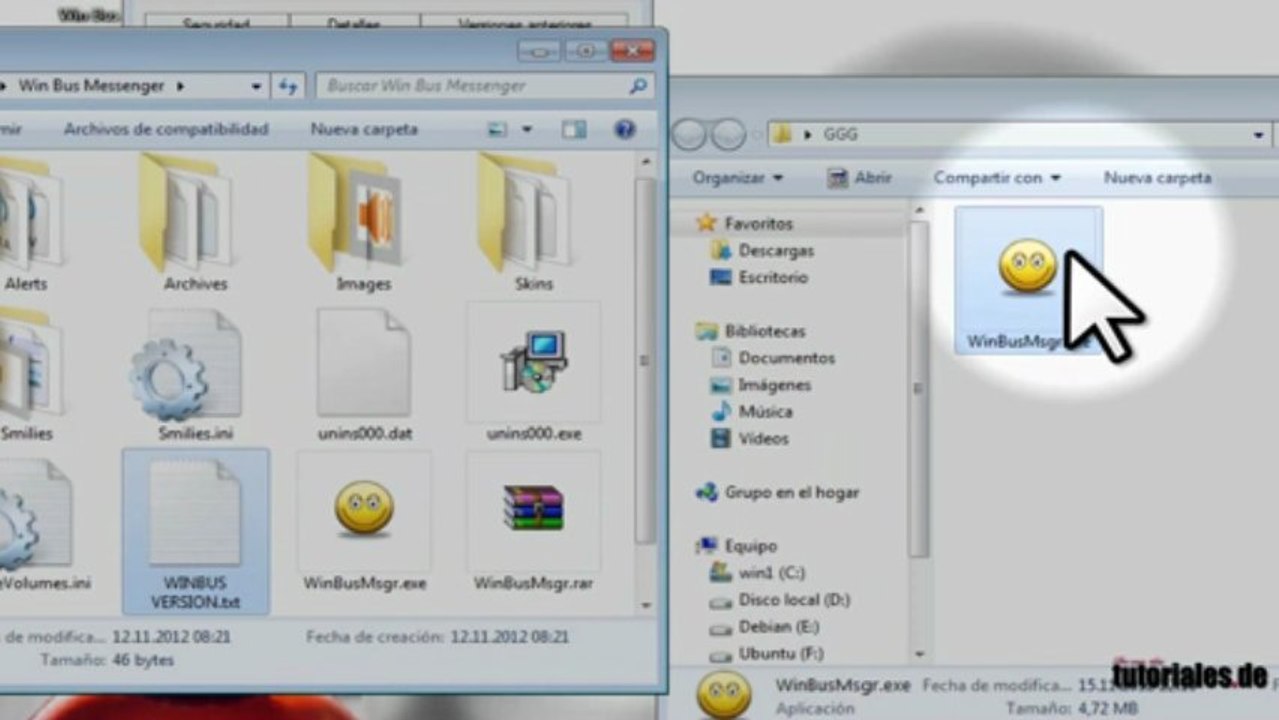Screen dimensions: 1279x720
Task: Click Nueva carpeta in left window
Action: pos(364,129)
